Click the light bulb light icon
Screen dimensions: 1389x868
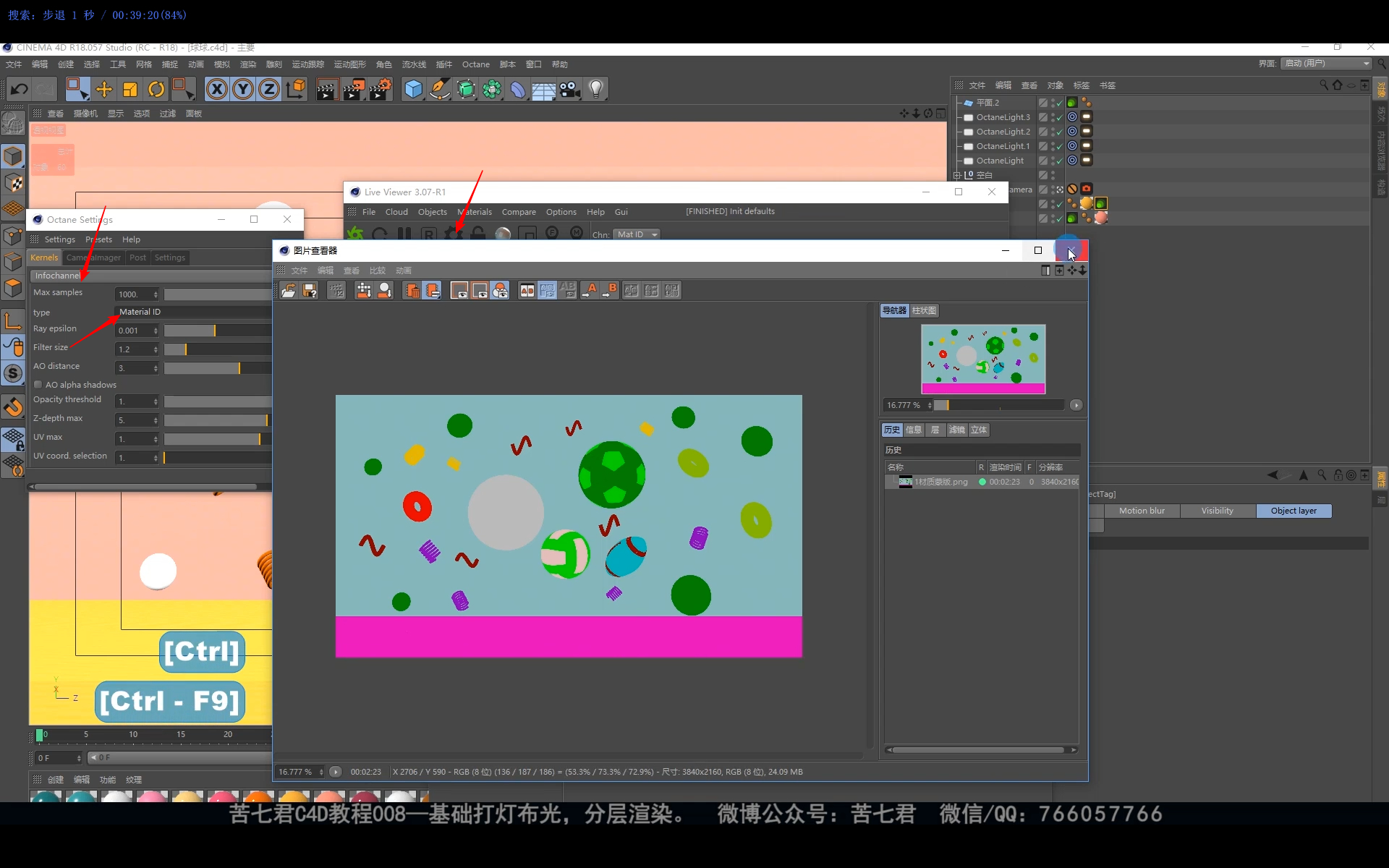595,89
